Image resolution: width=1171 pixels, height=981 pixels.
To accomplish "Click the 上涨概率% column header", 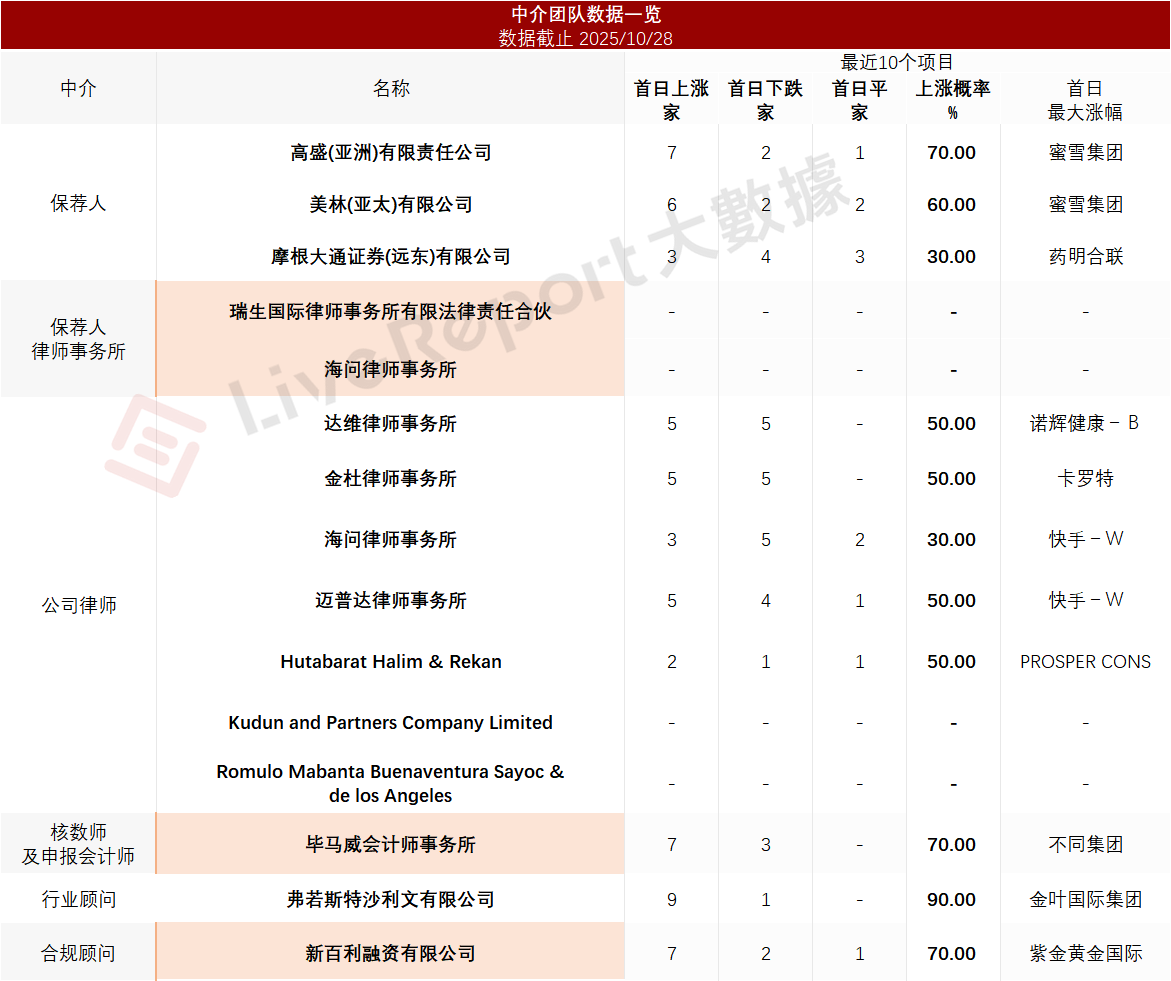I will [953, 100].
